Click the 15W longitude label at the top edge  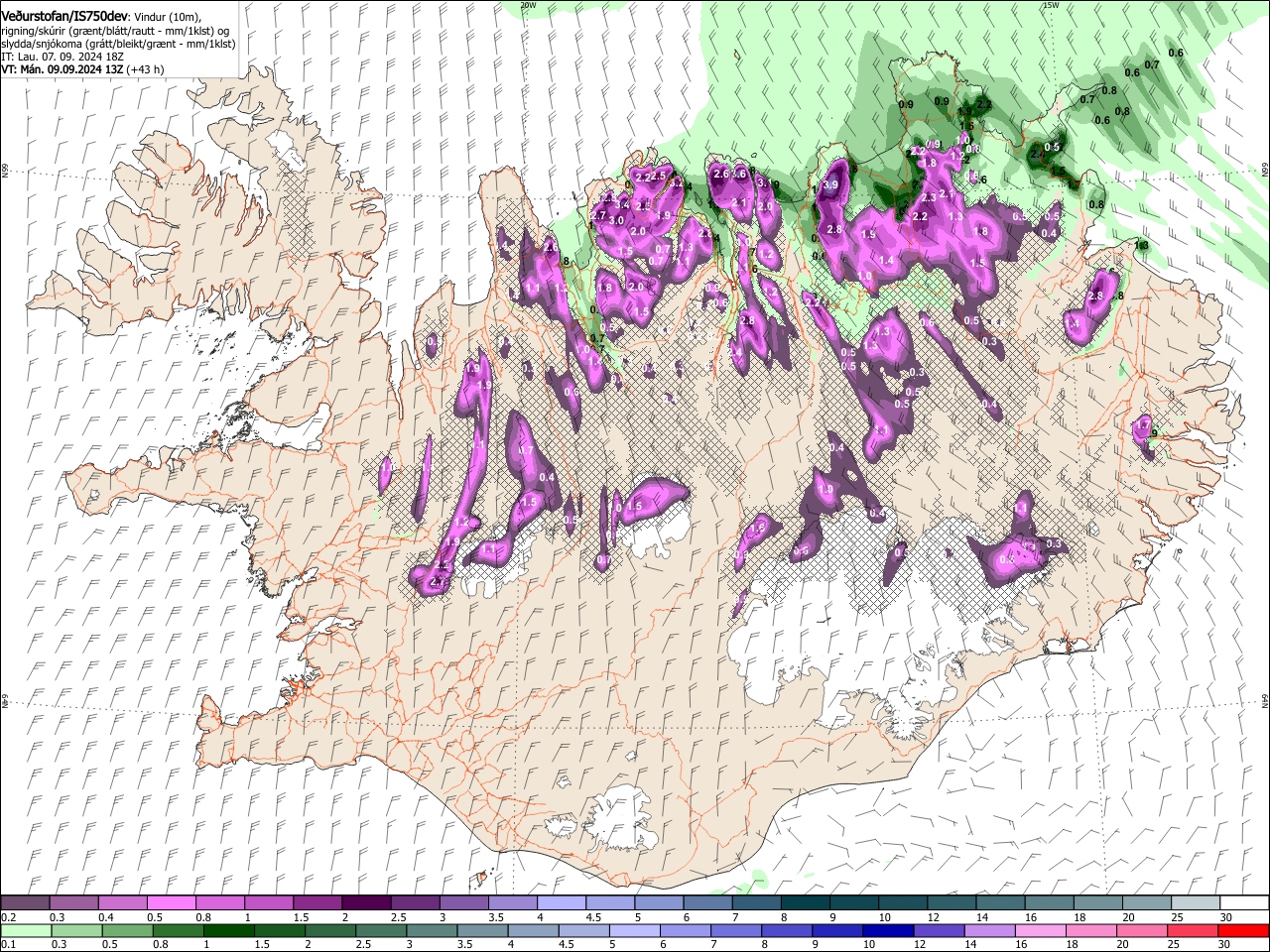click(1051, 5)
